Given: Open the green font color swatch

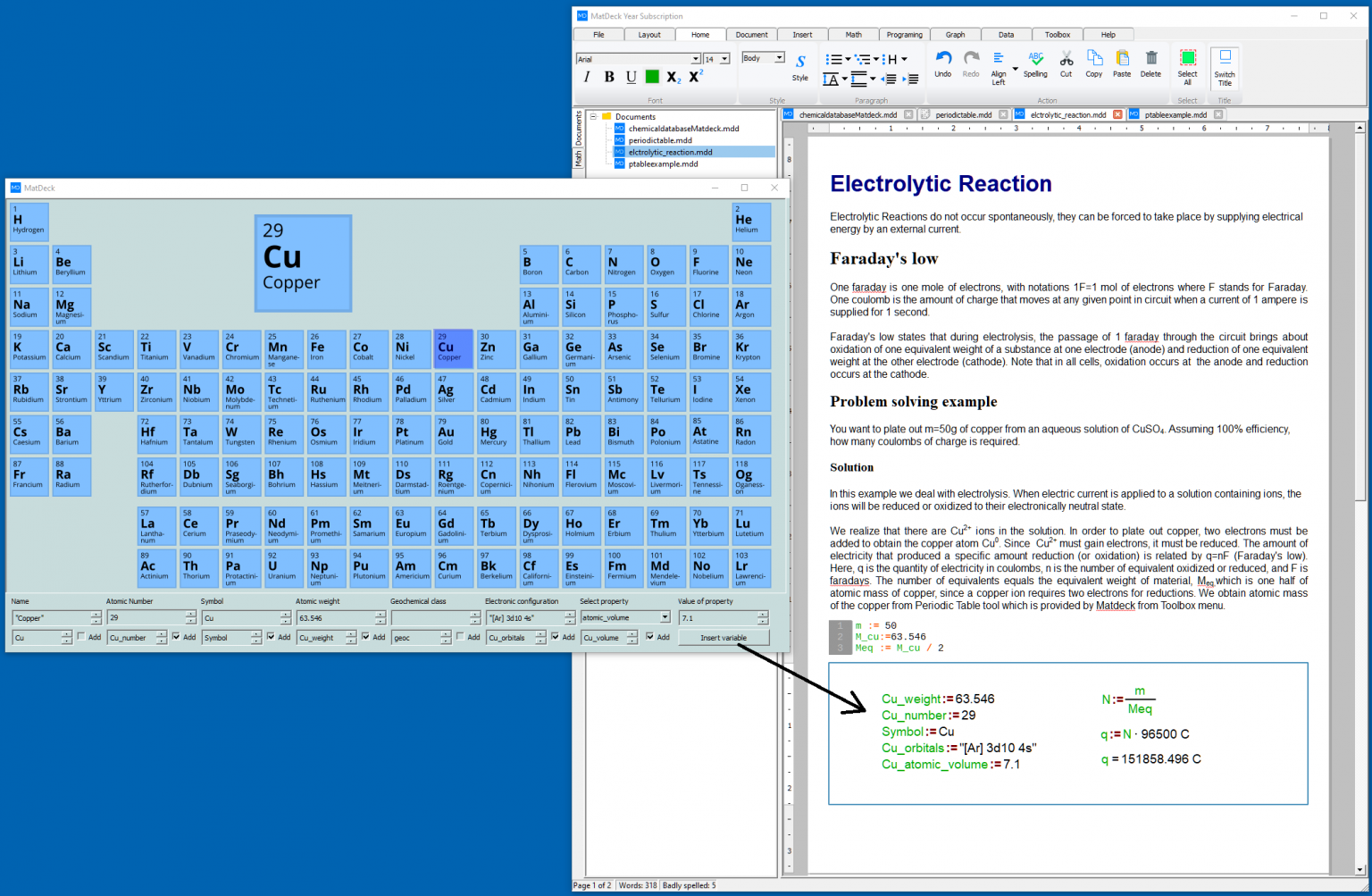Looking at the screenshot, I should pos(651,77).
